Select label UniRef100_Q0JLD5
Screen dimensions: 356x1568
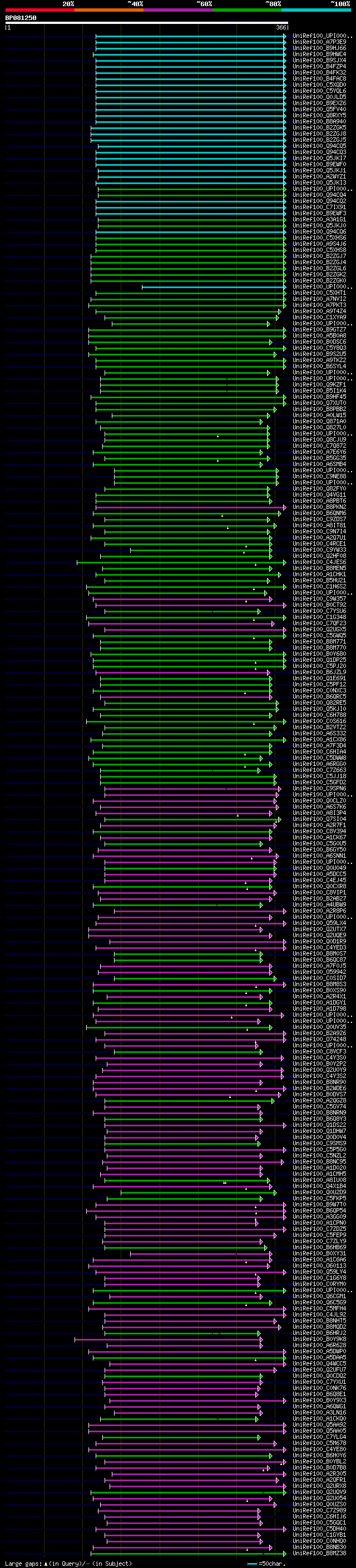pyautogui.click(x=319, y=97)
